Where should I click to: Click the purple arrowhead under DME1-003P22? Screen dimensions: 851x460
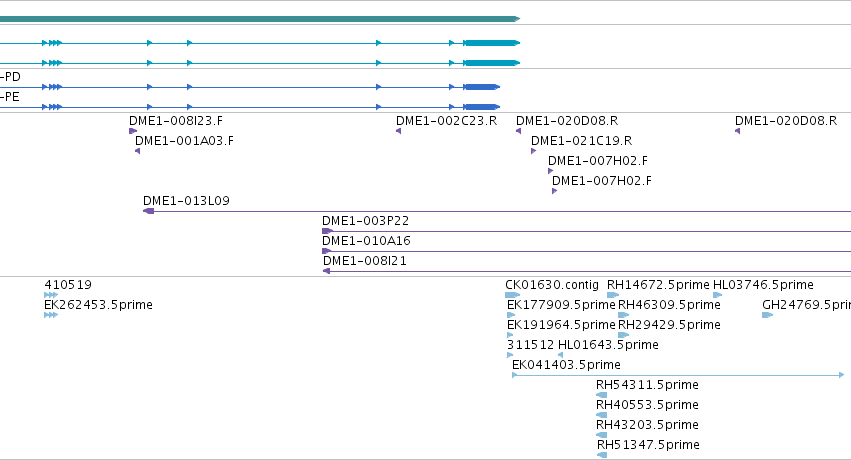[327, 231]
